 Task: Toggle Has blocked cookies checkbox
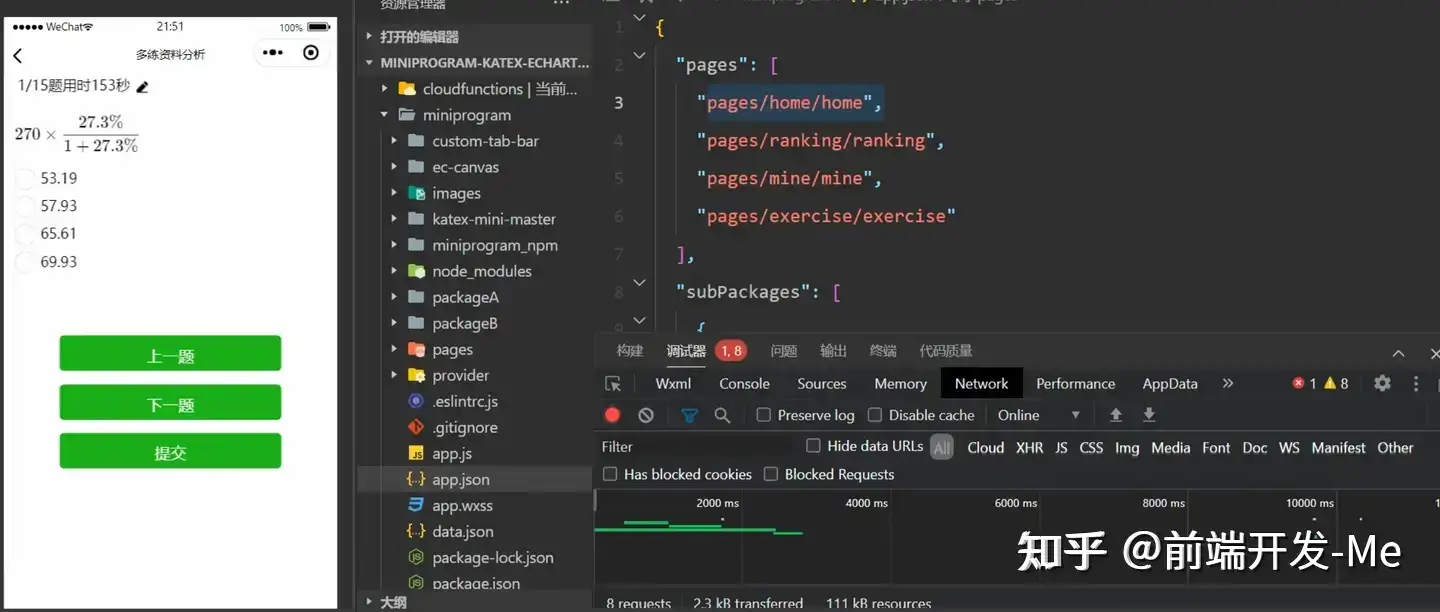[x=610, y=474]
